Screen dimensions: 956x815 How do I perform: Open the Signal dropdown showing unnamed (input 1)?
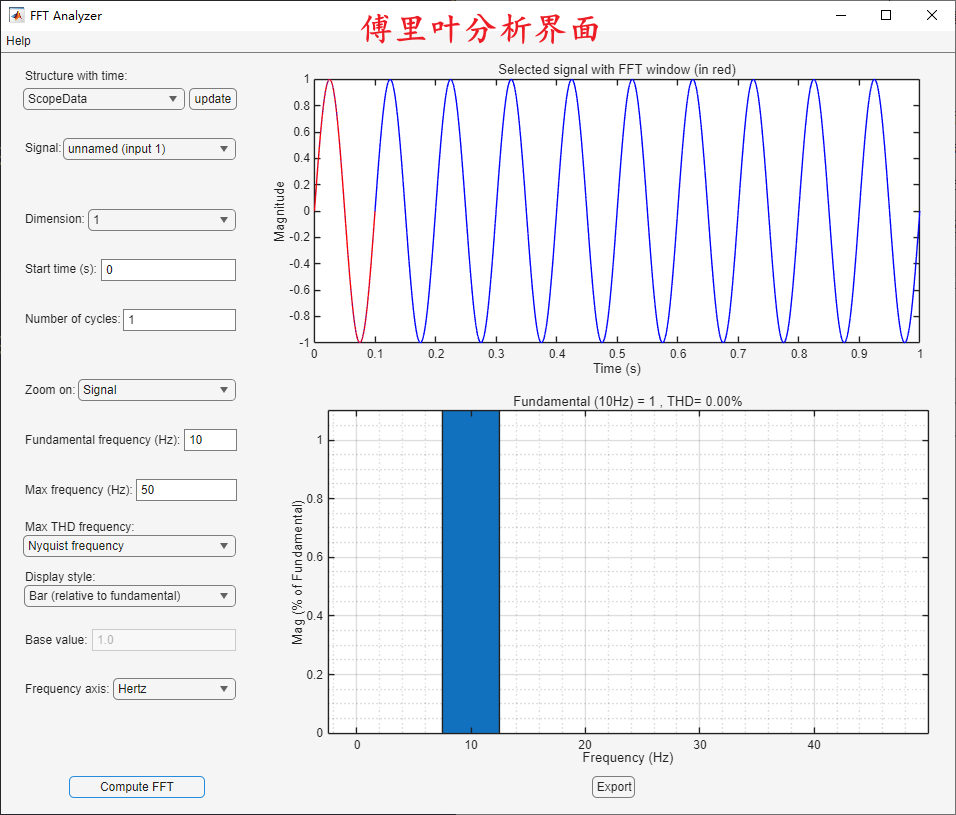click(148, 148)
